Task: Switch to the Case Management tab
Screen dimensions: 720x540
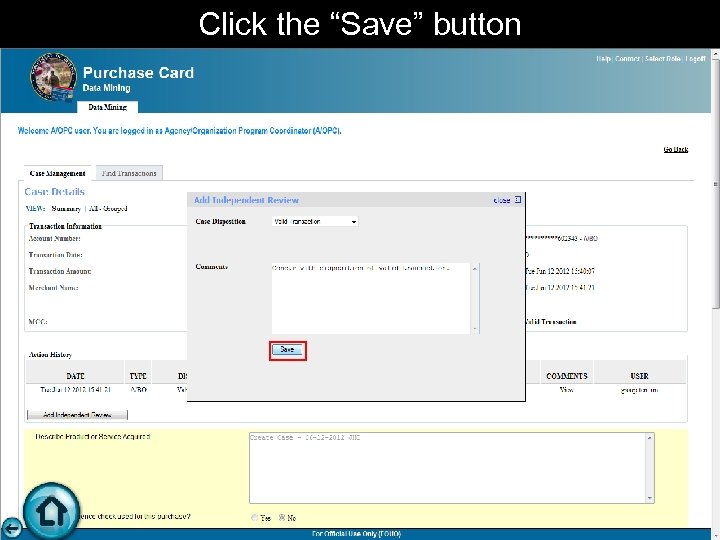Action: tap(57, 173)
